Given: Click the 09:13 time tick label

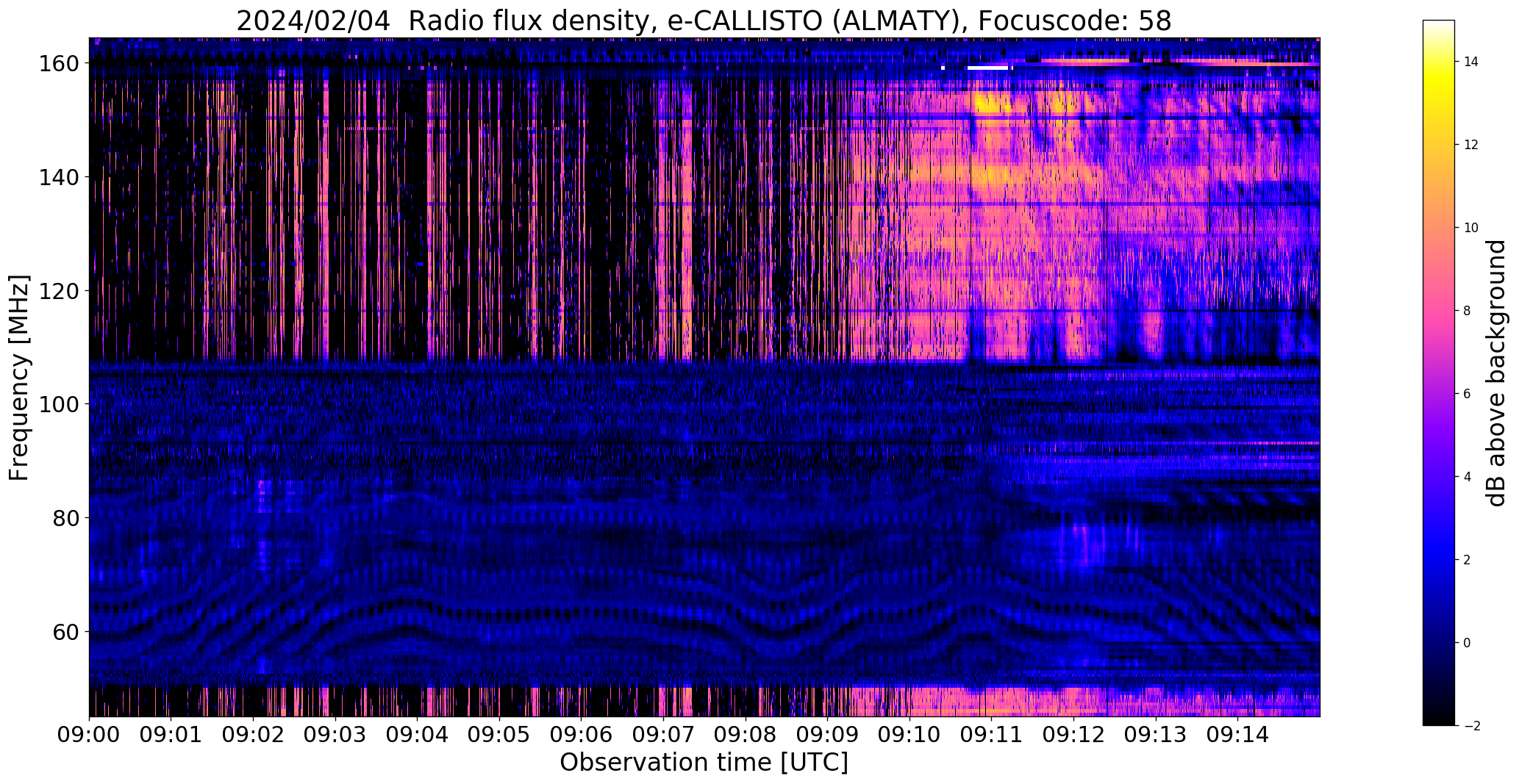Looking at the screenshot, I should (1156, 734).
